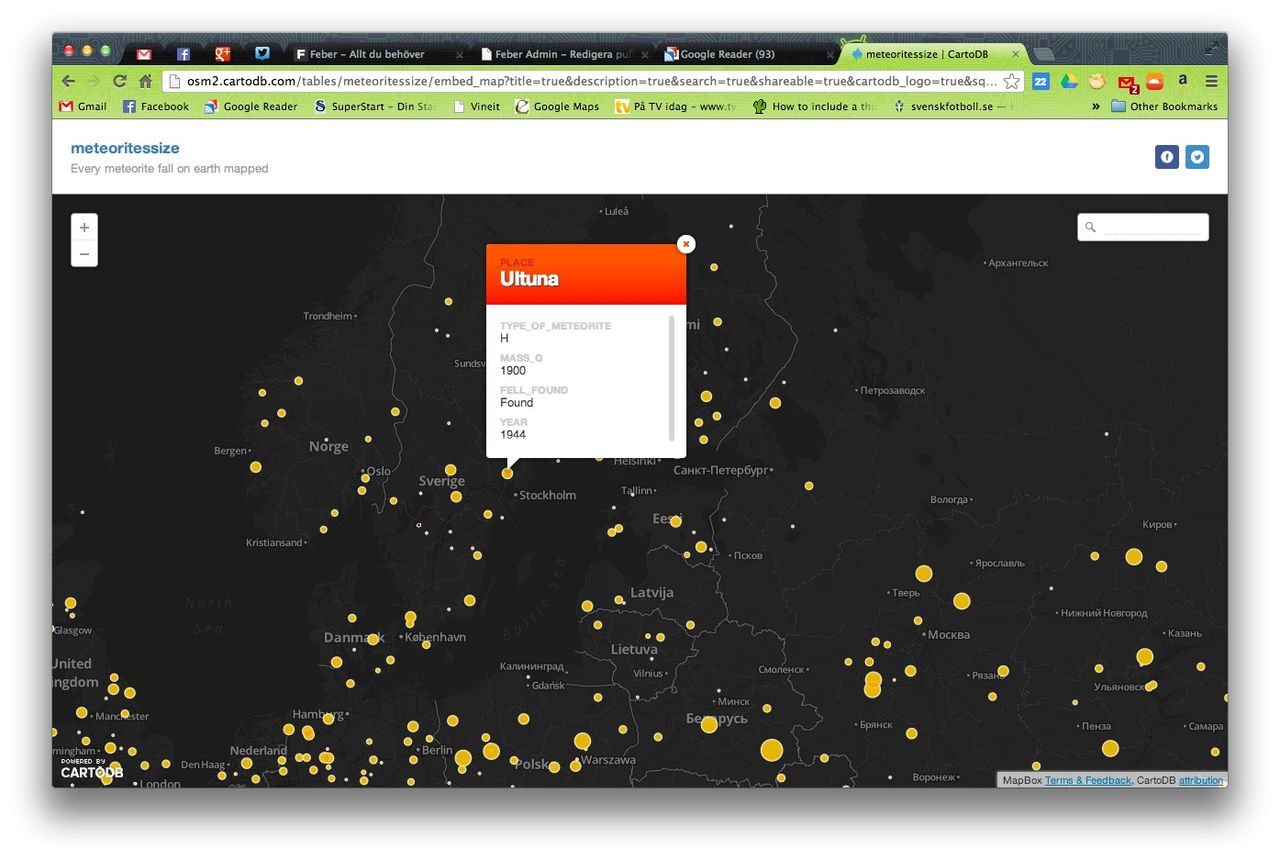Open the pinned Google+ tab
The image size is (1280, 860).
(222, 54)
